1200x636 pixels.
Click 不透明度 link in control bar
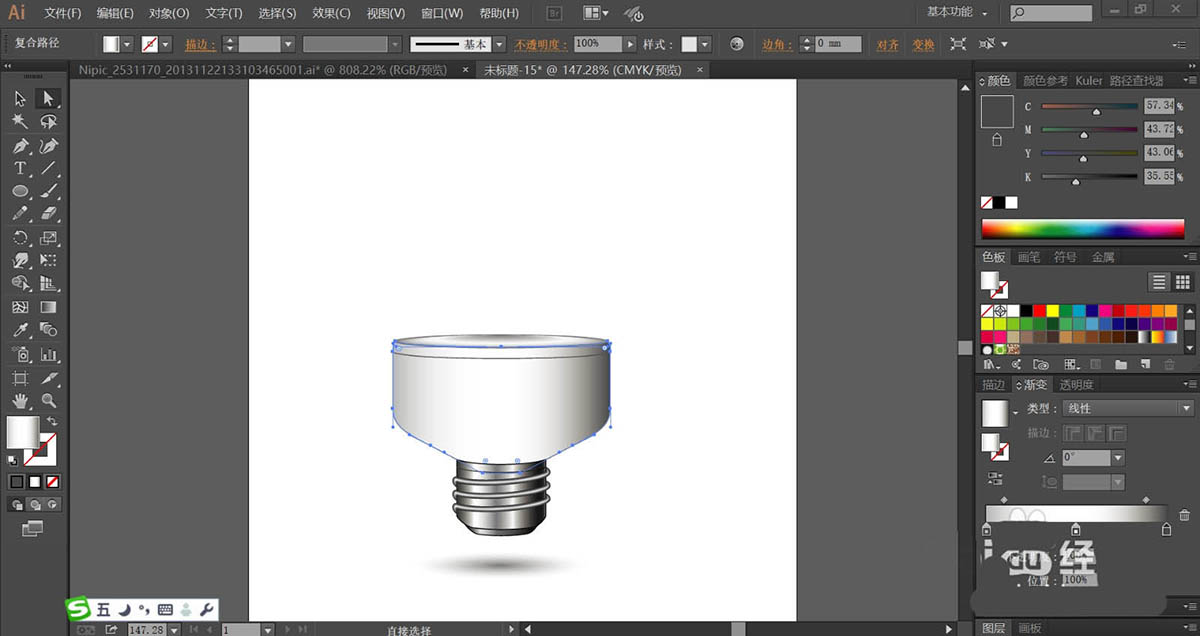[x=540, y=44]
